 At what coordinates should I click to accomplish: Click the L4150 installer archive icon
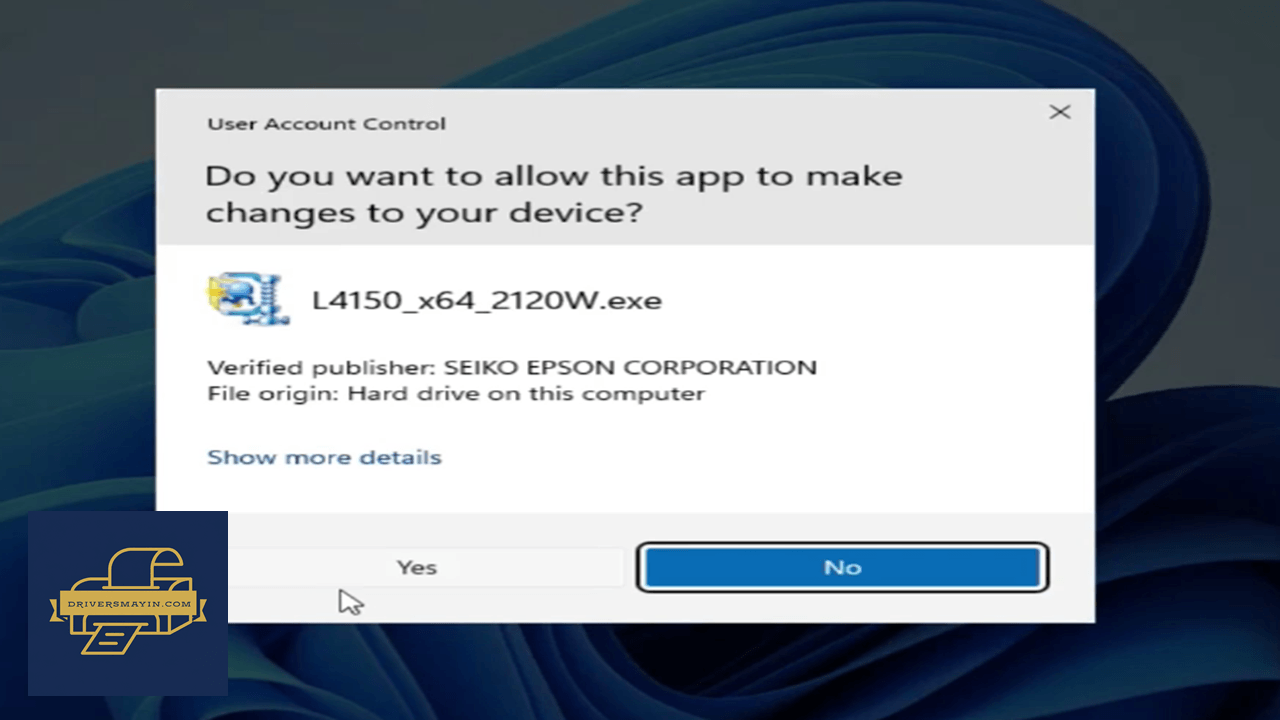[x=249, y=299]
